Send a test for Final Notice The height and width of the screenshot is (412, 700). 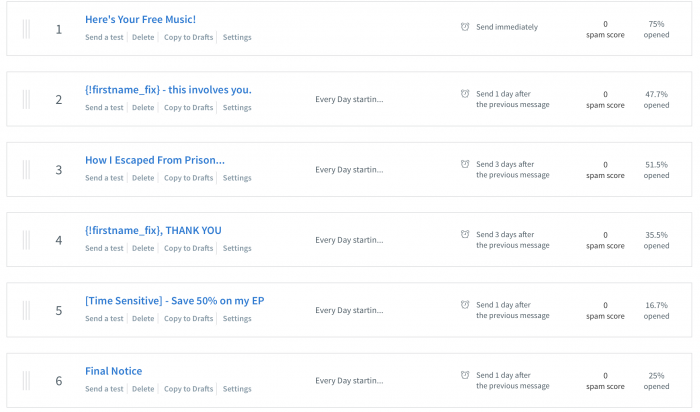[104, 389]
